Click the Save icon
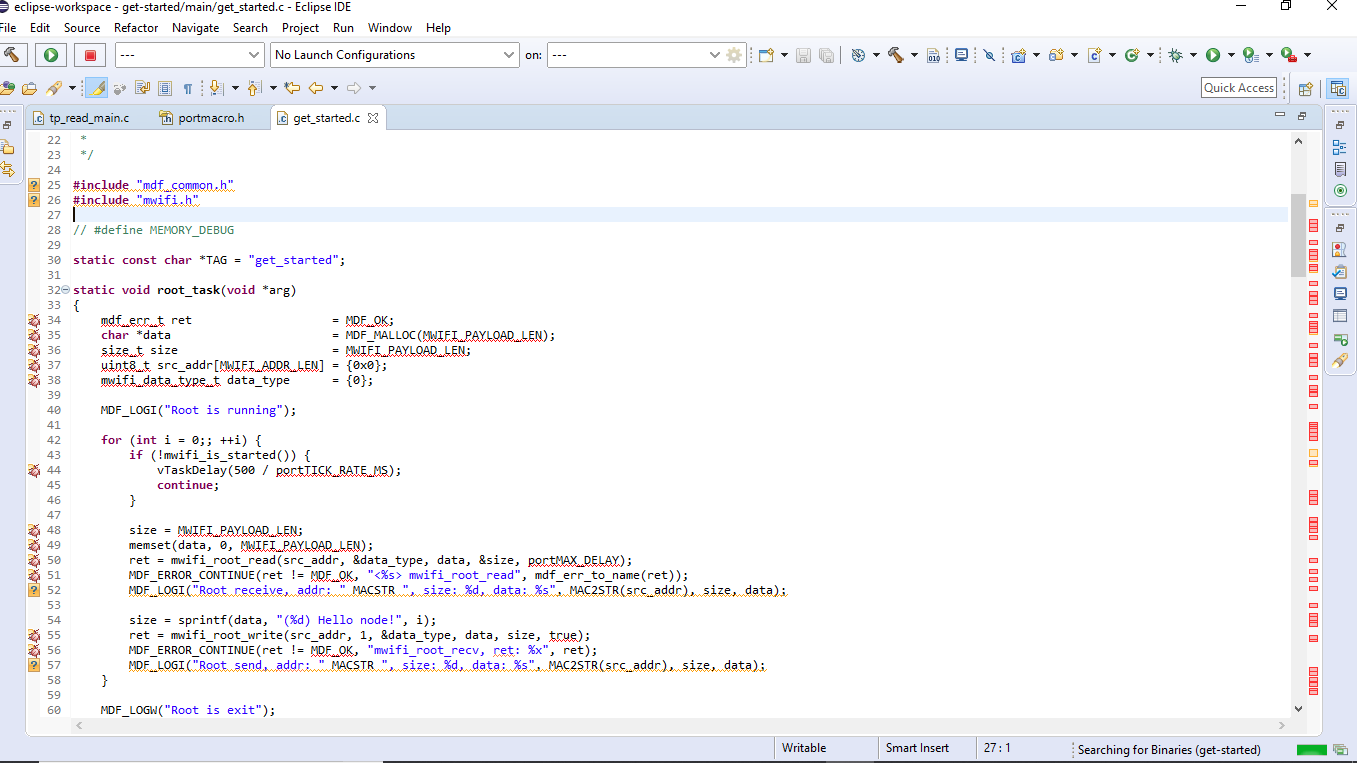 tap(804, 55)
